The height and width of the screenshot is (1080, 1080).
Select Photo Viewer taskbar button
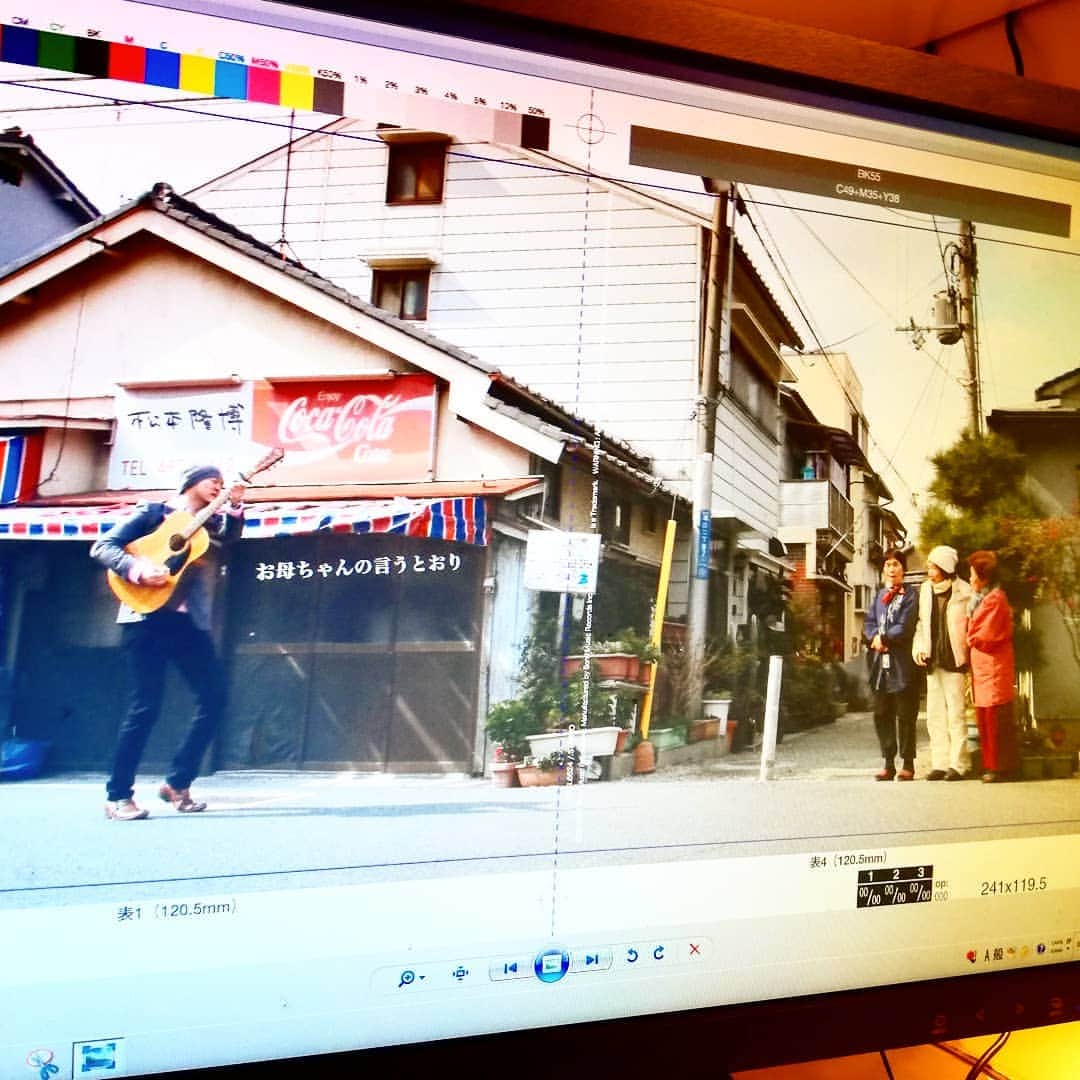pos(98,1058)
